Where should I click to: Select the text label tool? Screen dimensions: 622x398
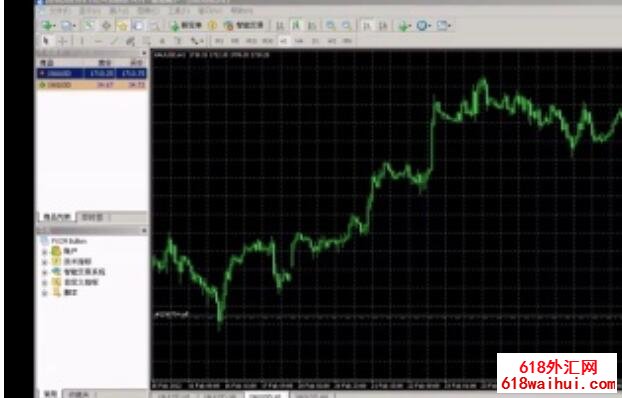[x=179, y=41]
